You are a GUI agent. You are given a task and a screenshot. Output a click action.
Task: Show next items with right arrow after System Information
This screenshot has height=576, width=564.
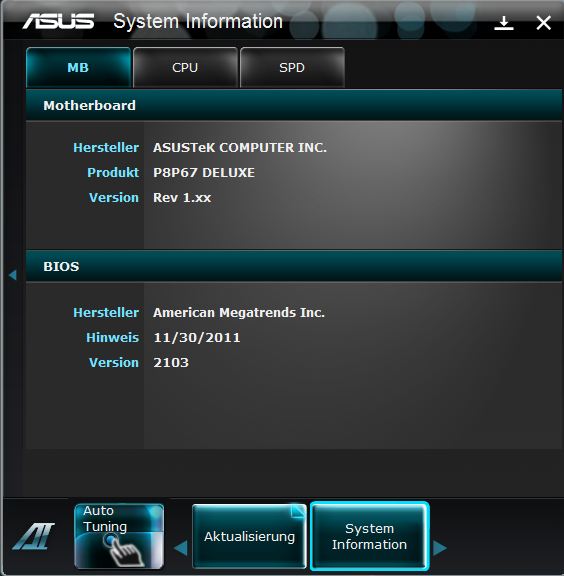439,548
